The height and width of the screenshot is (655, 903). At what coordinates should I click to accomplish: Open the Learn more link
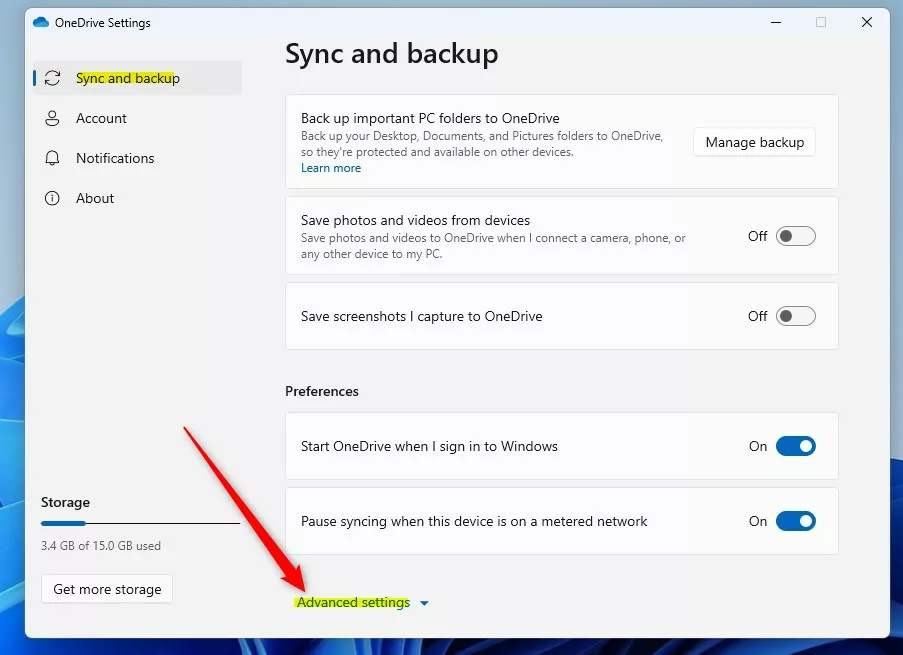click(x=331, y=168)
